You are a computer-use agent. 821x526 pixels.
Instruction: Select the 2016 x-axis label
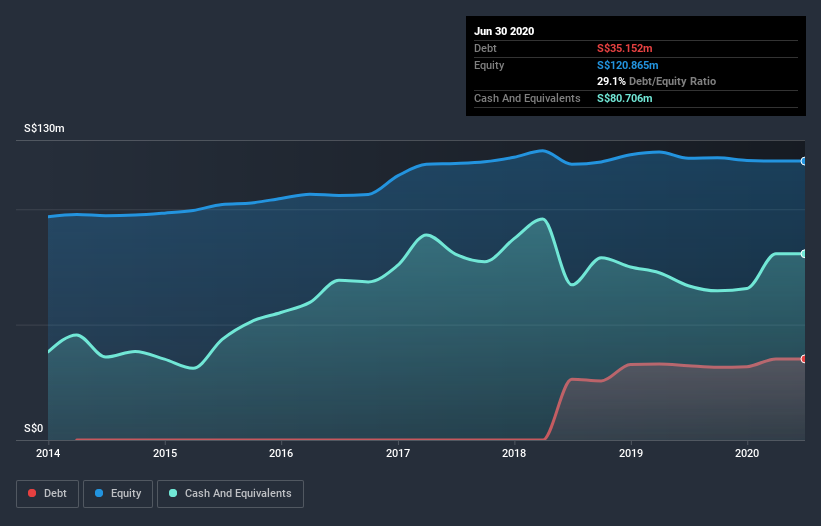(x=281, y=453)
